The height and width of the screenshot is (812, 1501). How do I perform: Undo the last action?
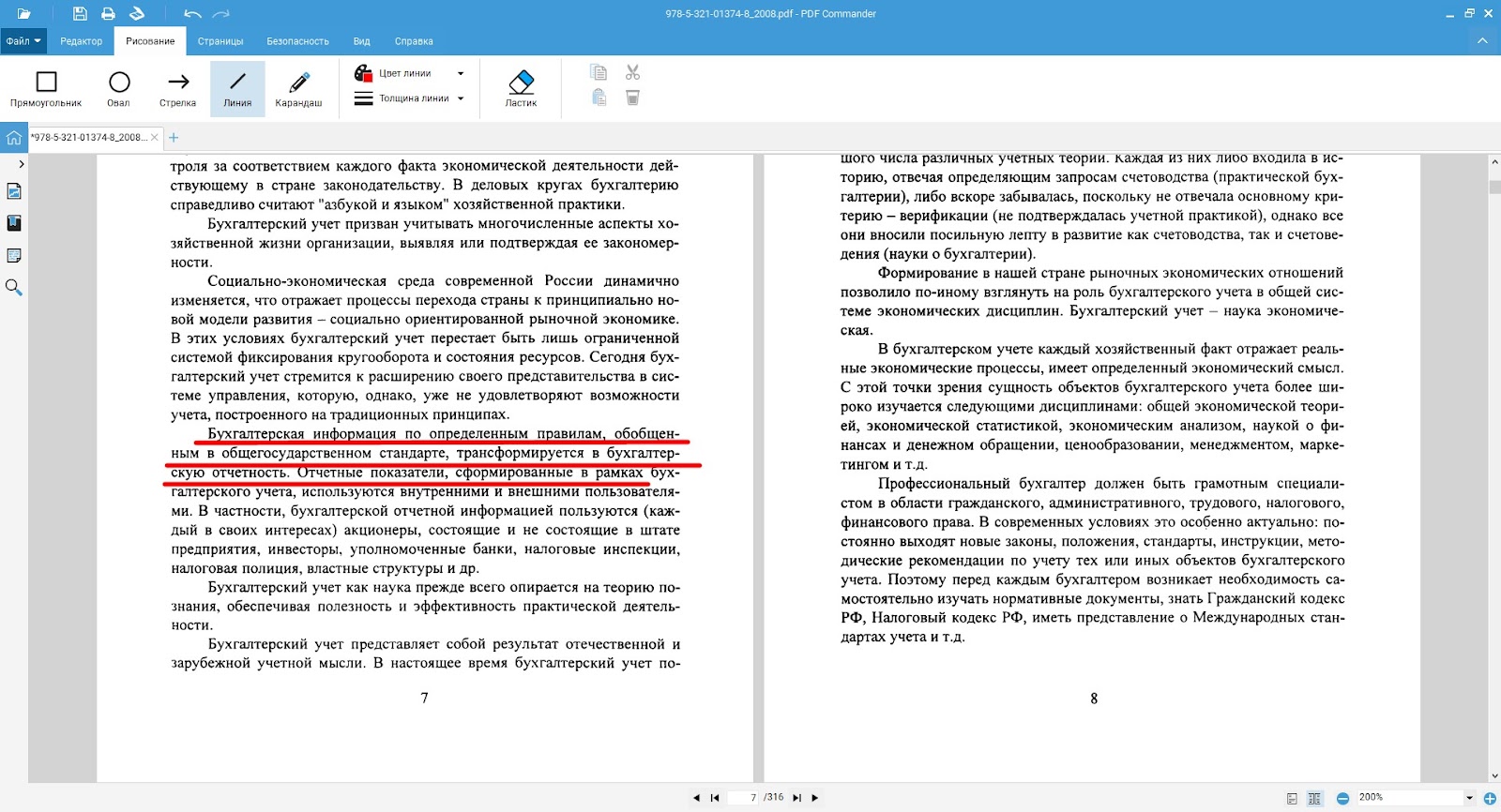(x=192, y=14)
